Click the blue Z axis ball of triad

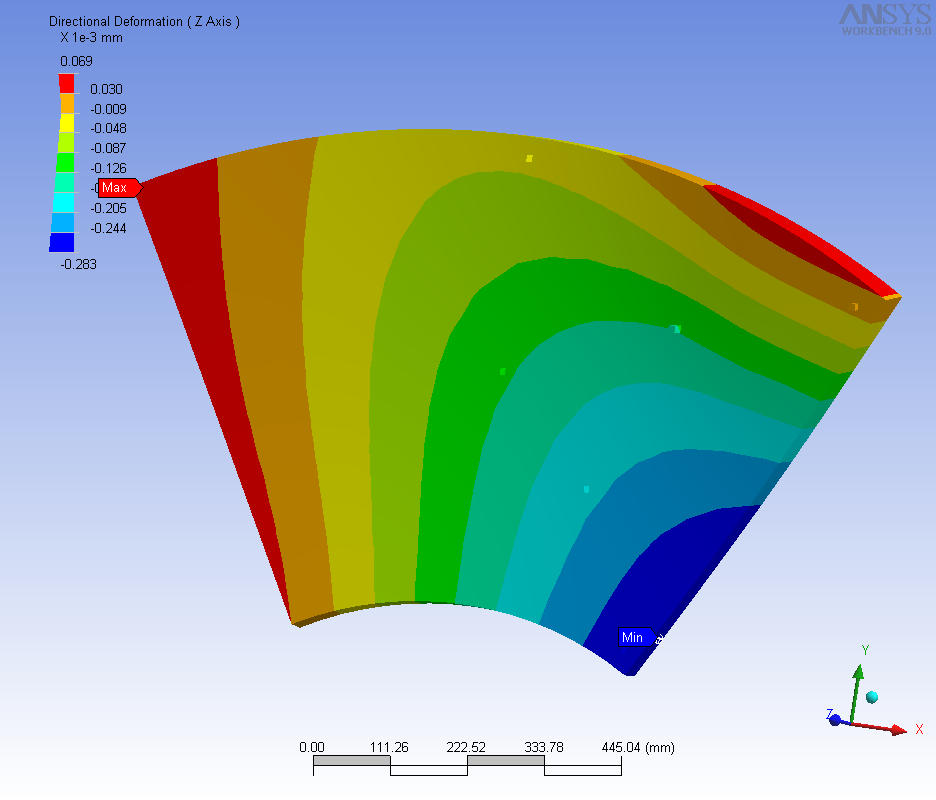[835, 720]
